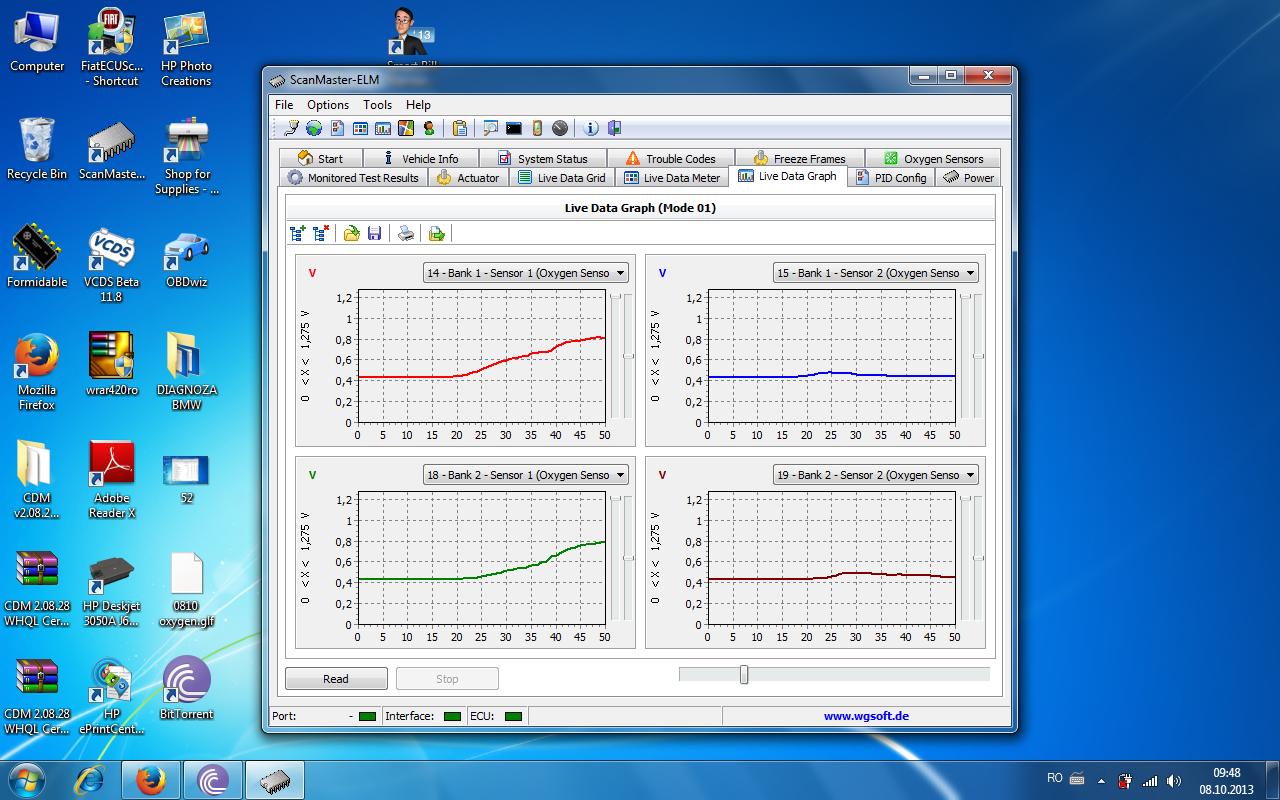The height and width of the screenshot is (800, 1280).
Task: Switch to the Monitored Test Results tab
Action: [353, 177]
